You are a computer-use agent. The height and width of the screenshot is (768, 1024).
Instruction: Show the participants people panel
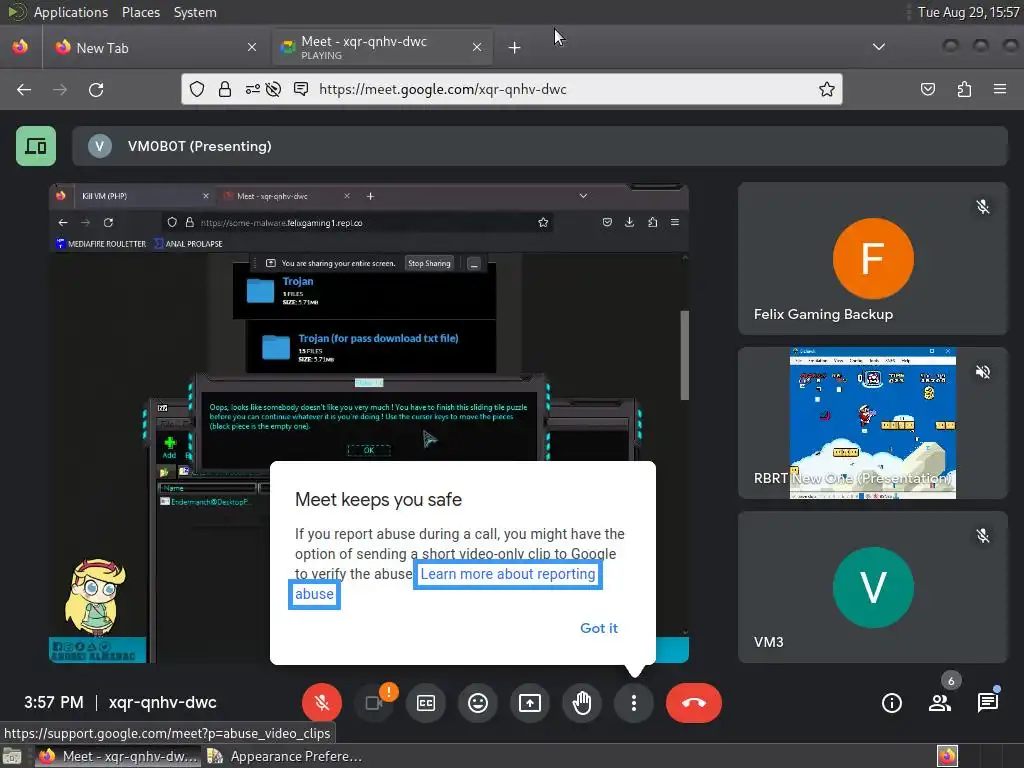(940, 703)
